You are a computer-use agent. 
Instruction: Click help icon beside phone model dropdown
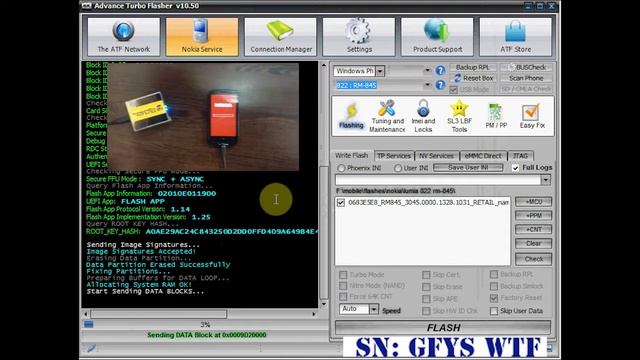coord(440,85)
